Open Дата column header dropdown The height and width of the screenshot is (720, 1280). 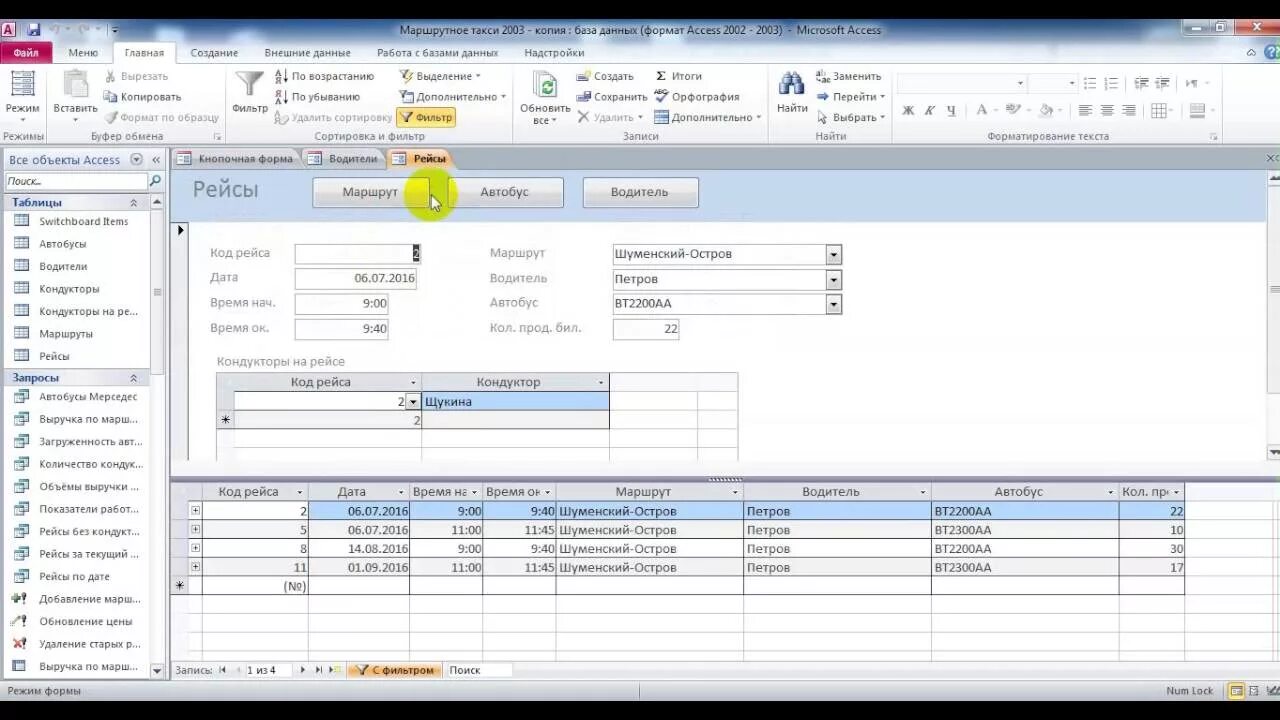pyautogui.click(x=401, y=493)
